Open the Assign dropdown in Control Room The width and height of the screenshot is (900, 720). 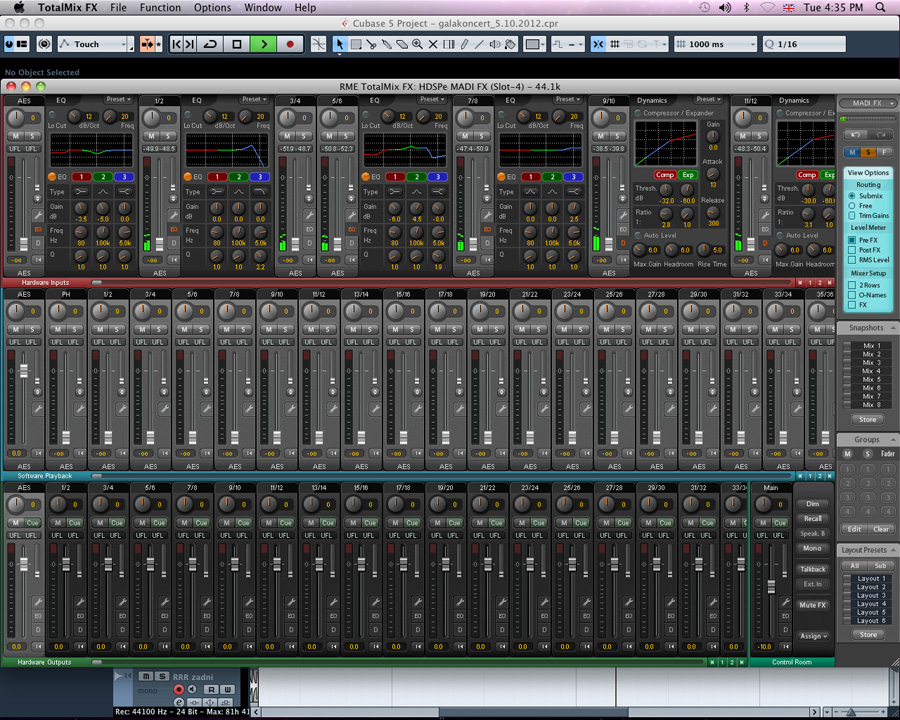[x=812, y=636]
